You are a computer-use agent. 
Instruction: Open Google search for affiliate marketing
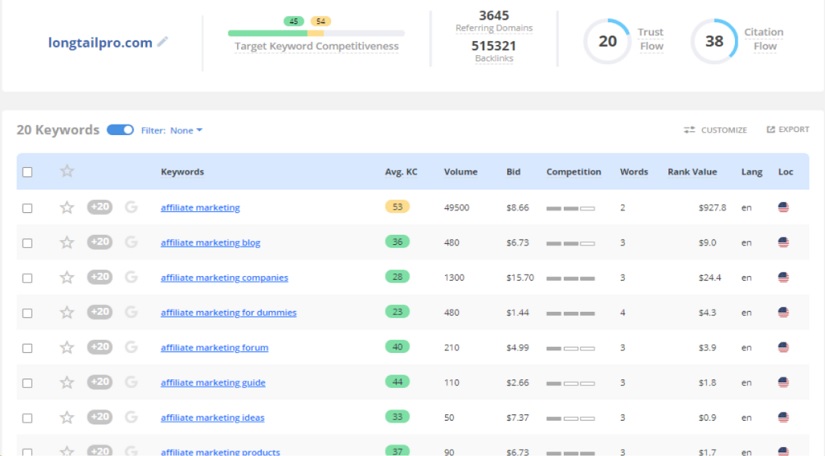pyautogui.click(x=131, y=207)
